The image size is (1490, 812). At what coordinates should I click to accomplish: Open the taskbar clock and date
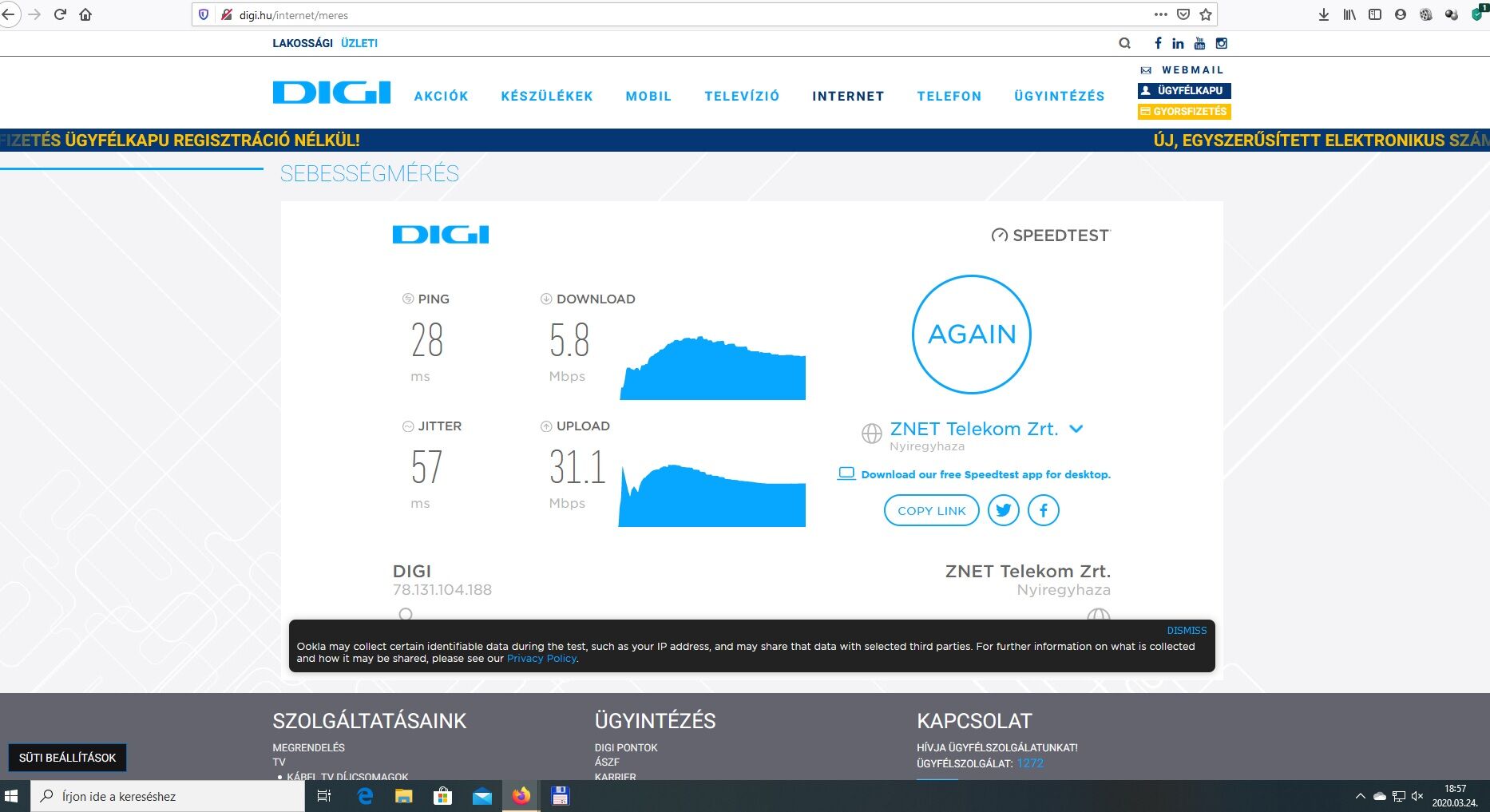(x=1455, y=796)
